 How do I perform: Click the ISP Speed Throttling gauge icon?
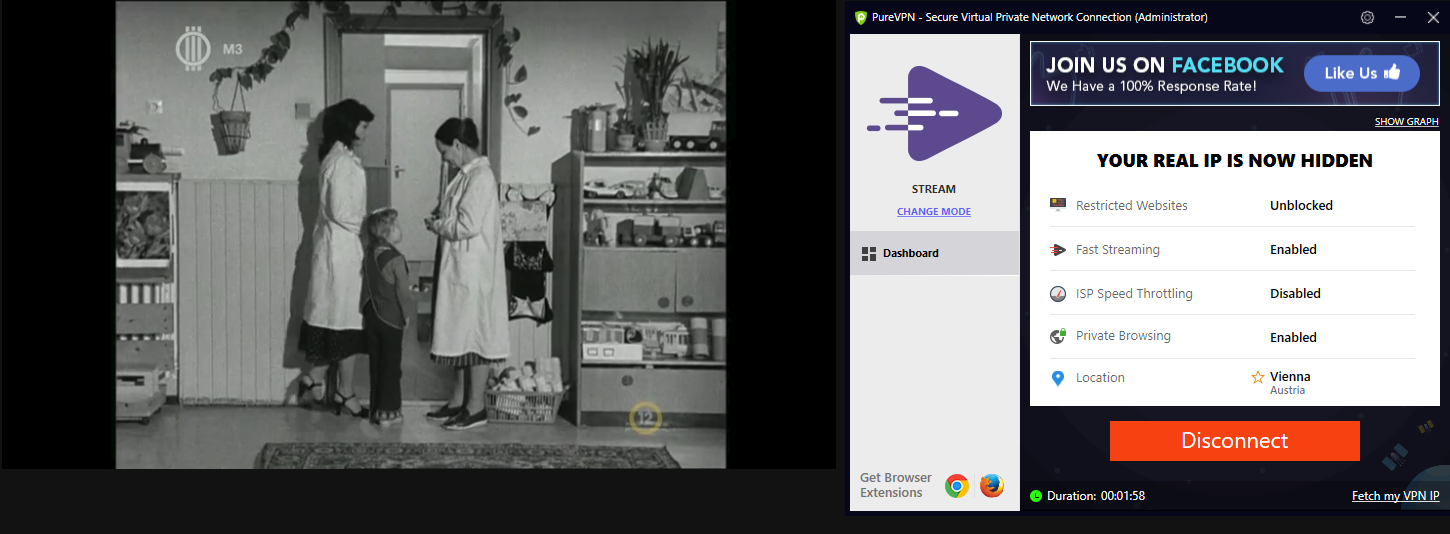coord(1058,293)
